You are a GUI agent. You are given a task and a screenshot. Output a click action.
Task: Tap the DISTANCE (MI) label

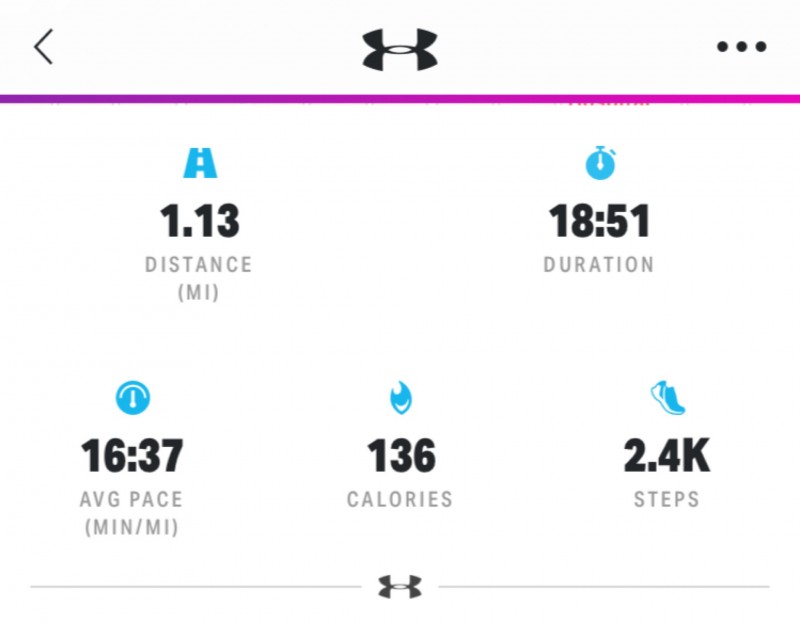pyautogui.click(x=199, y=279)
